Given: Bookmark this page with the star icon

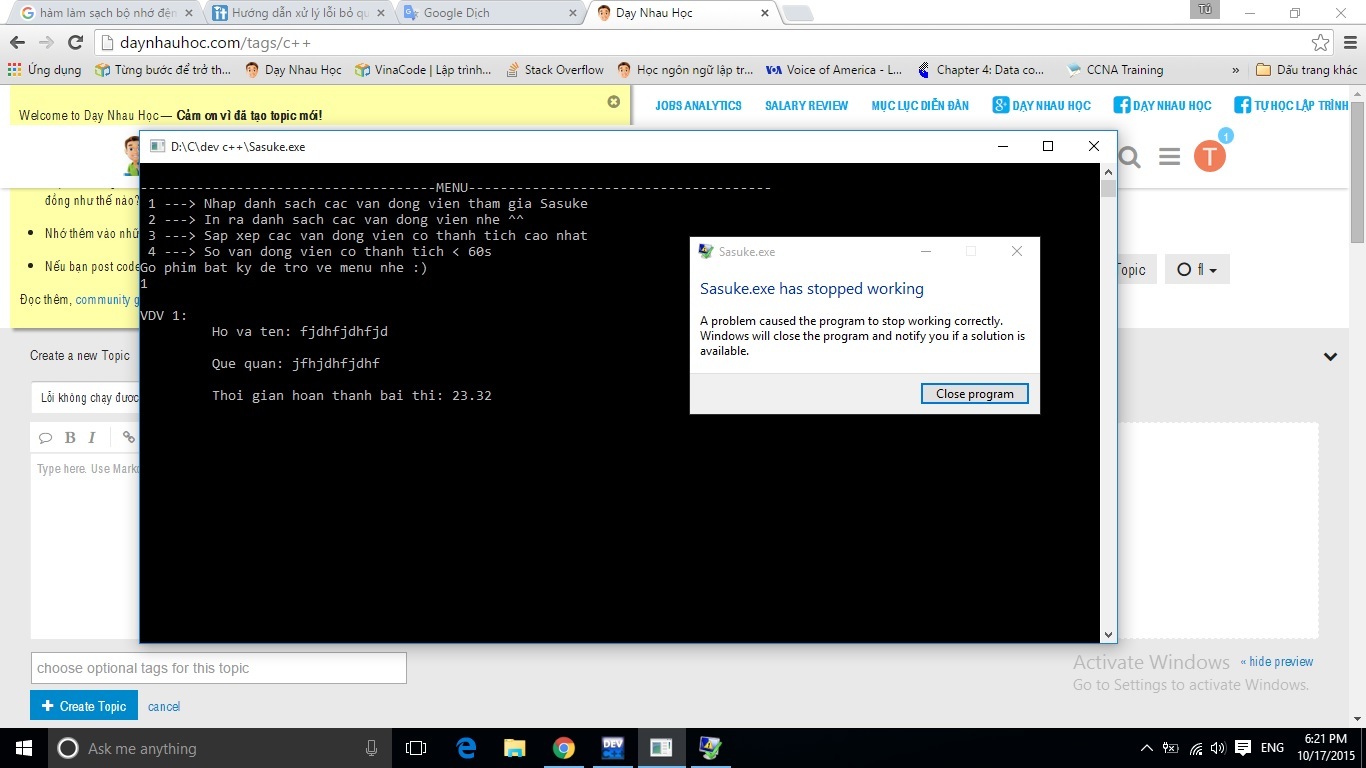Looking at the screenshot, I should [x=1320, y=43].
